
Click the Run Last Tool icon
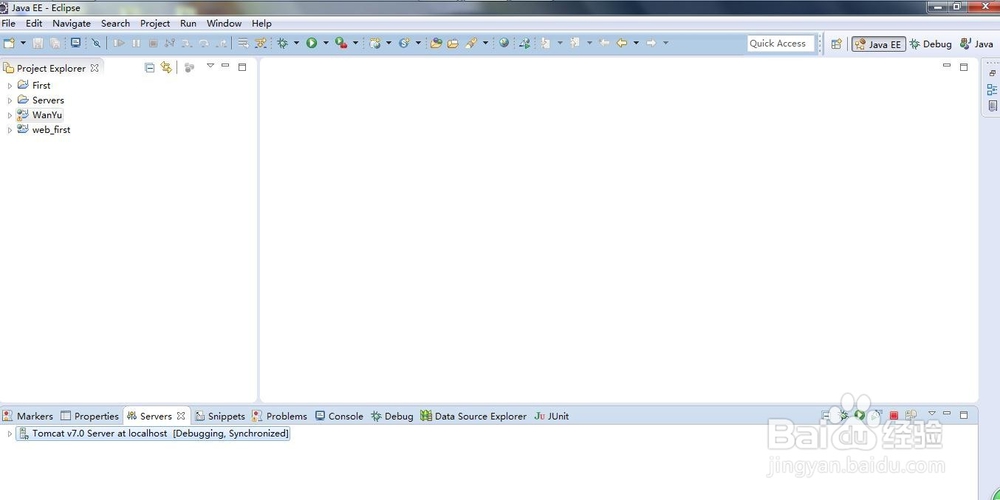pos(341,43)
